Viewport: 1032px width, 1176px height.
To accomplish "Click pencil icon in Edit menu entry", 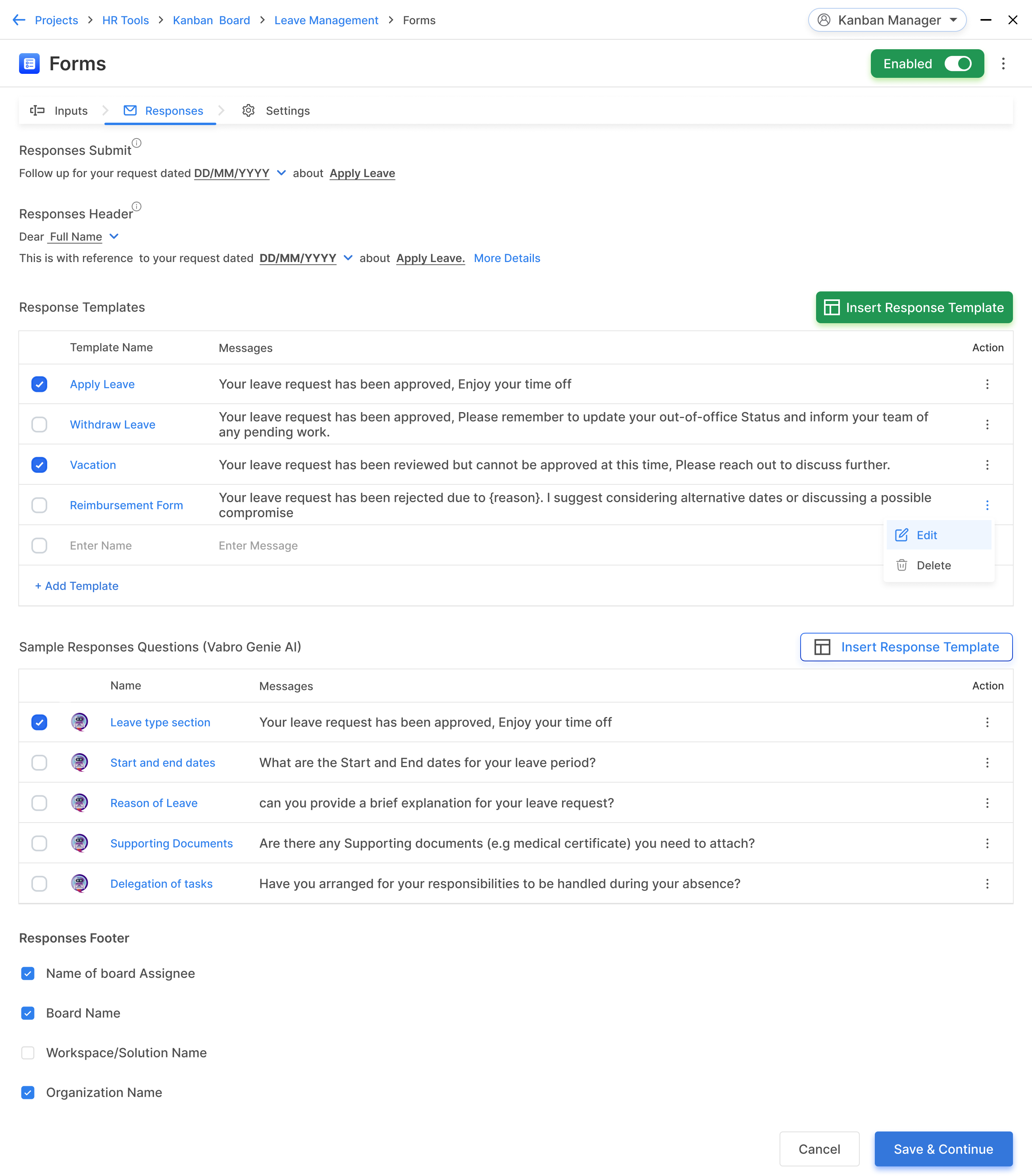I will point(901,535).
